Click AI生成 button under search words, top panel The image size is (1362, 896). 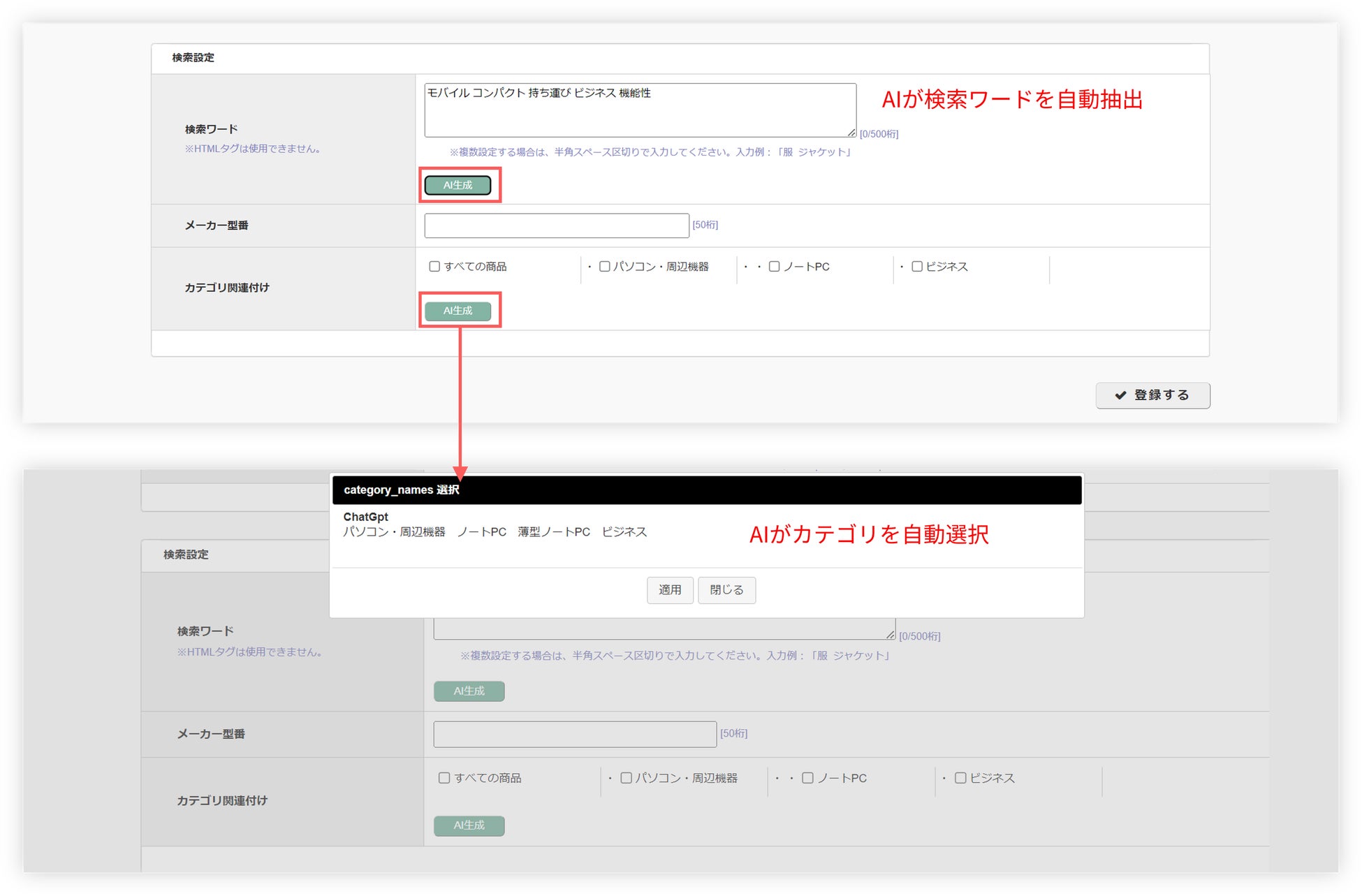pyautogui.click(x=457, y=185)
